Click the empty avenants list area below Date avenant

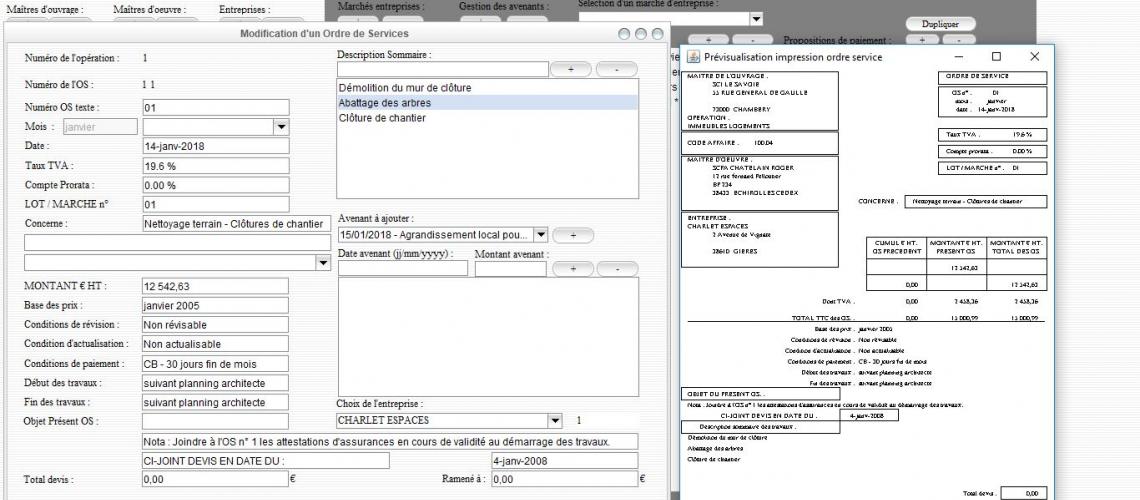[x=488, y=336]
